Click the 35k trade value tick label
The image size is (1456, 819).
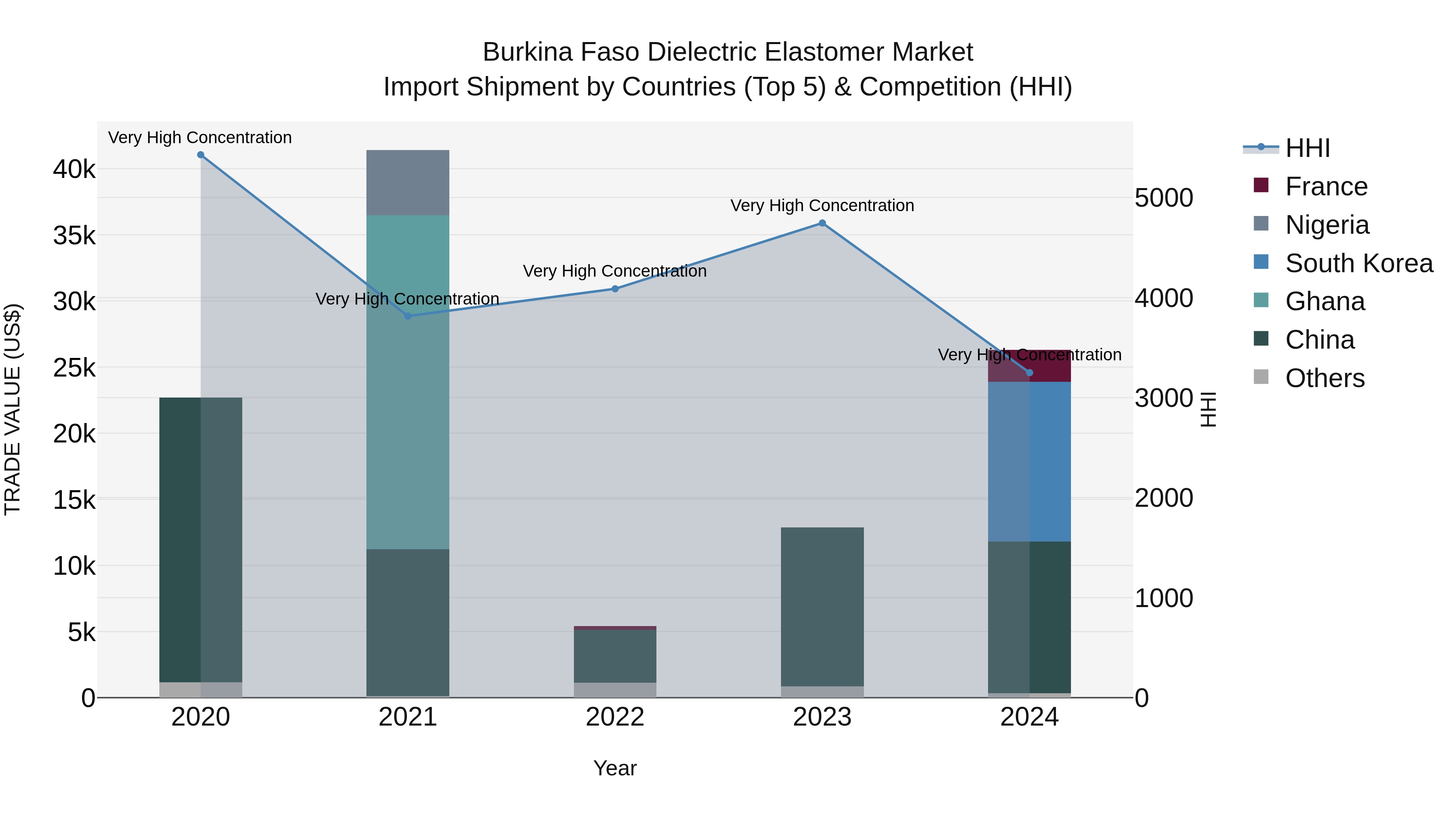click(74, 236)
